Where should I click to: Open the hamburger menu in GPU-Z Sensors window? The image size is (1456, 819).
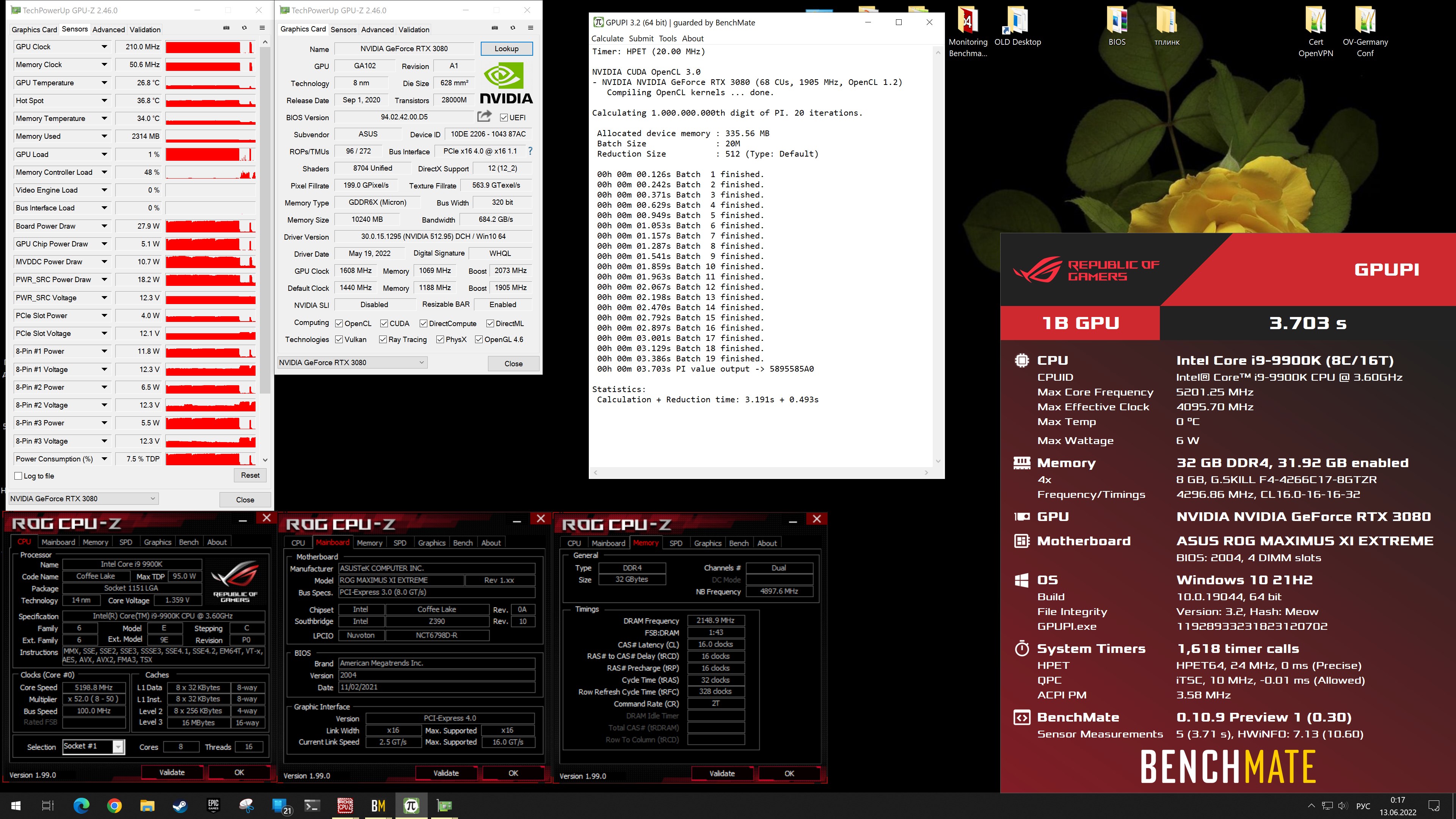click(x=262, y=28)
